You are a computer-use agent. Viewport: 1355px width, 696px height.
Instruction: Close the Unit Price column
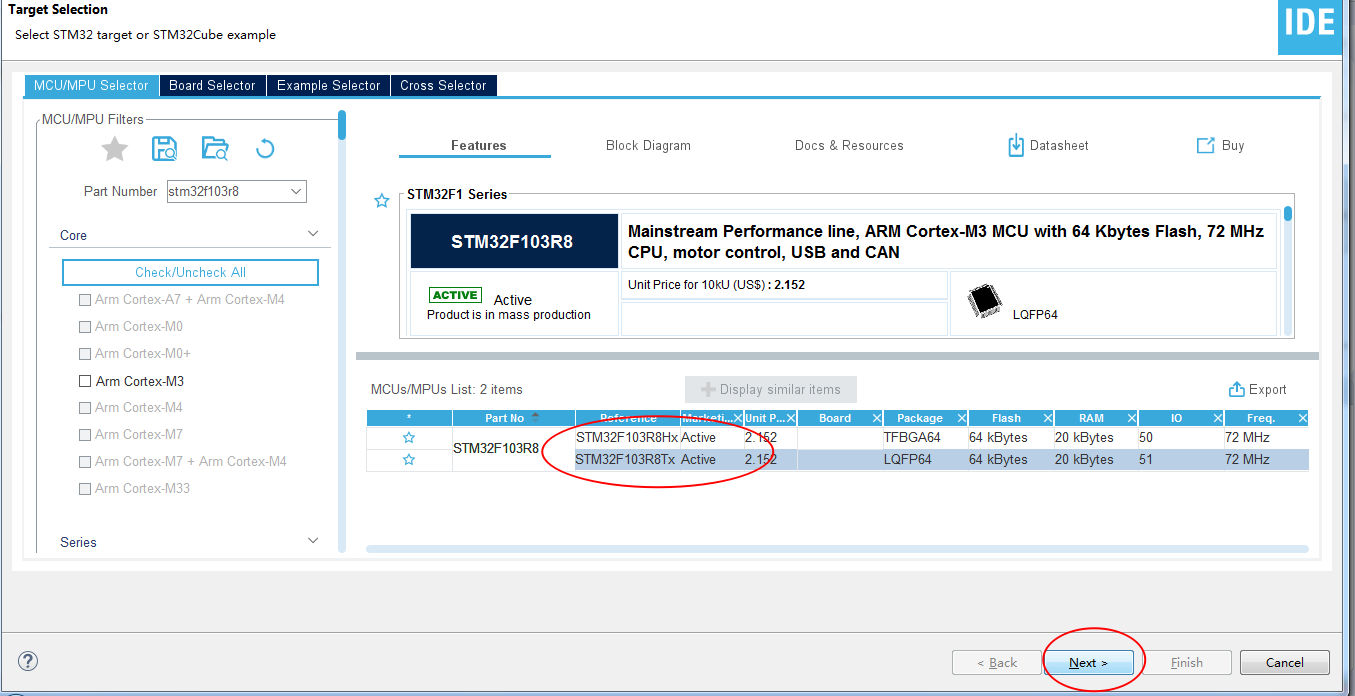pos(790,418)
